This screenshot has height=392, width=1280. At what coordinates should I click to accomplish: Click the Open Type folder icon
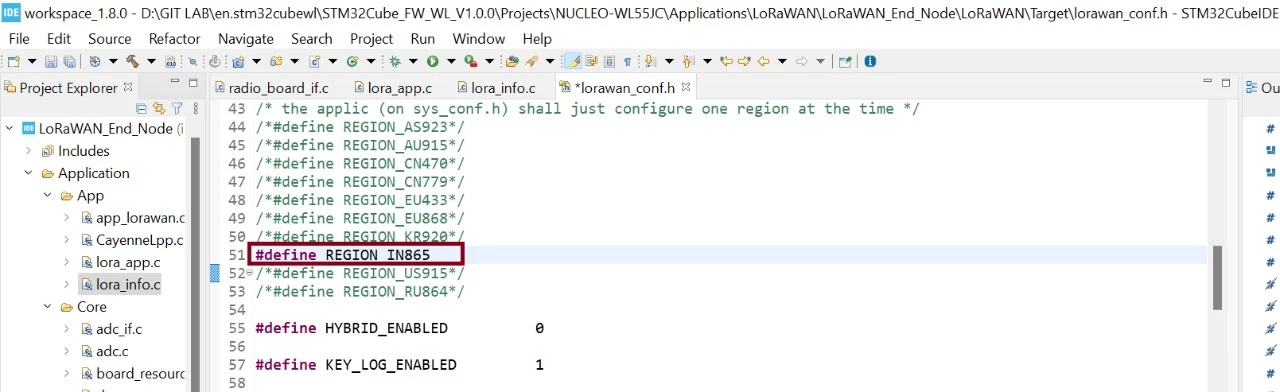(512, 61)
